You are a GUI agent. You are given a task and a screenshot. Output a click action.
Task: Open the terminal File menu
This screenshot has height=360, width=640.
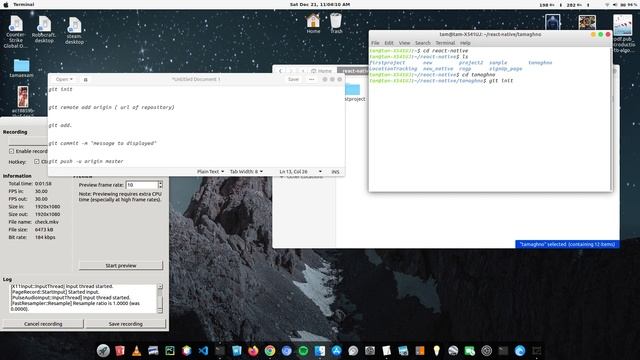coord(375,43)
